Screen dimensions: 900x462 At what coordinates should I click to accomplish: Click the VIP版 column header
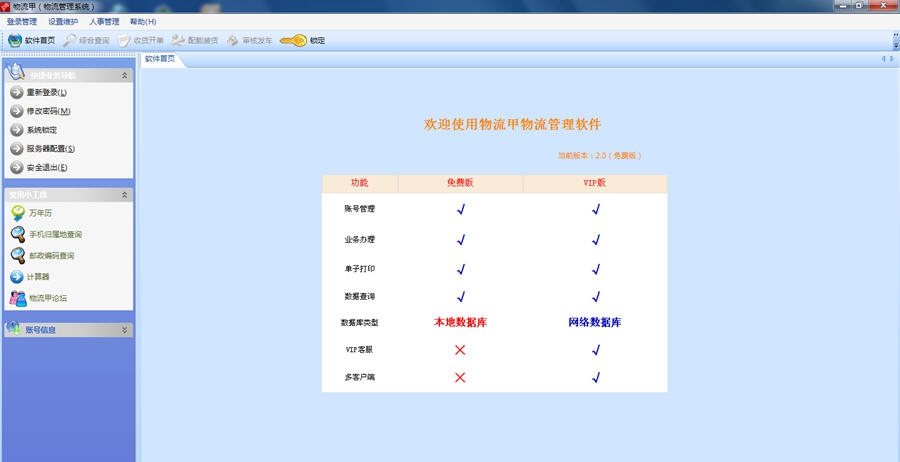tap(595, 184)
